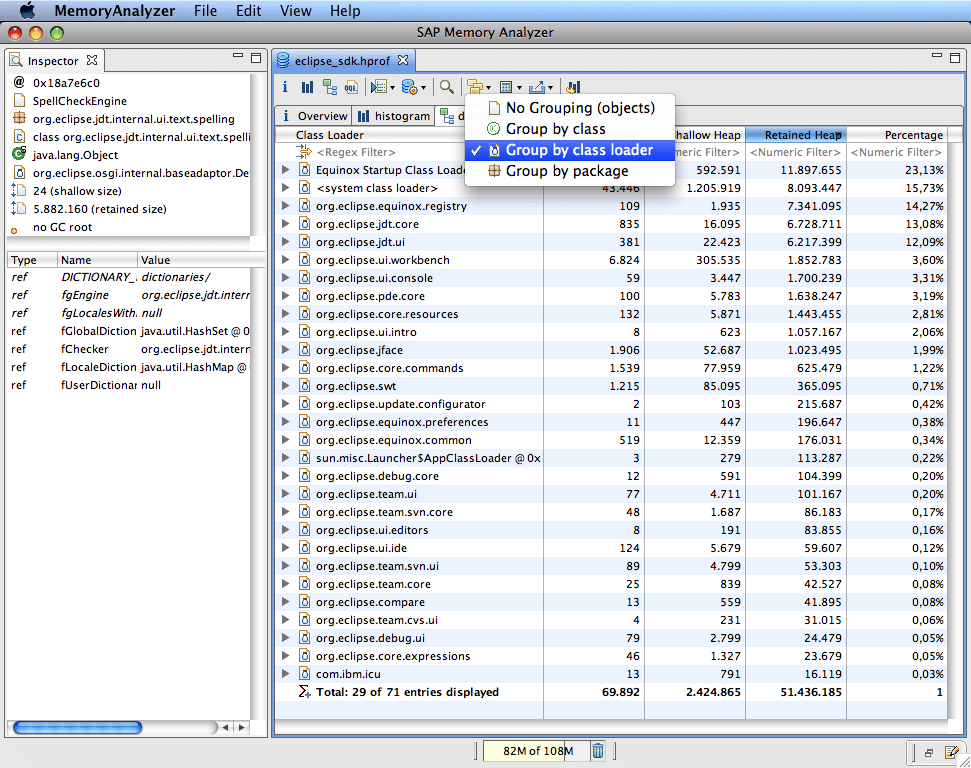
Task: Click the Retained Heap column header
Action: 795,134
